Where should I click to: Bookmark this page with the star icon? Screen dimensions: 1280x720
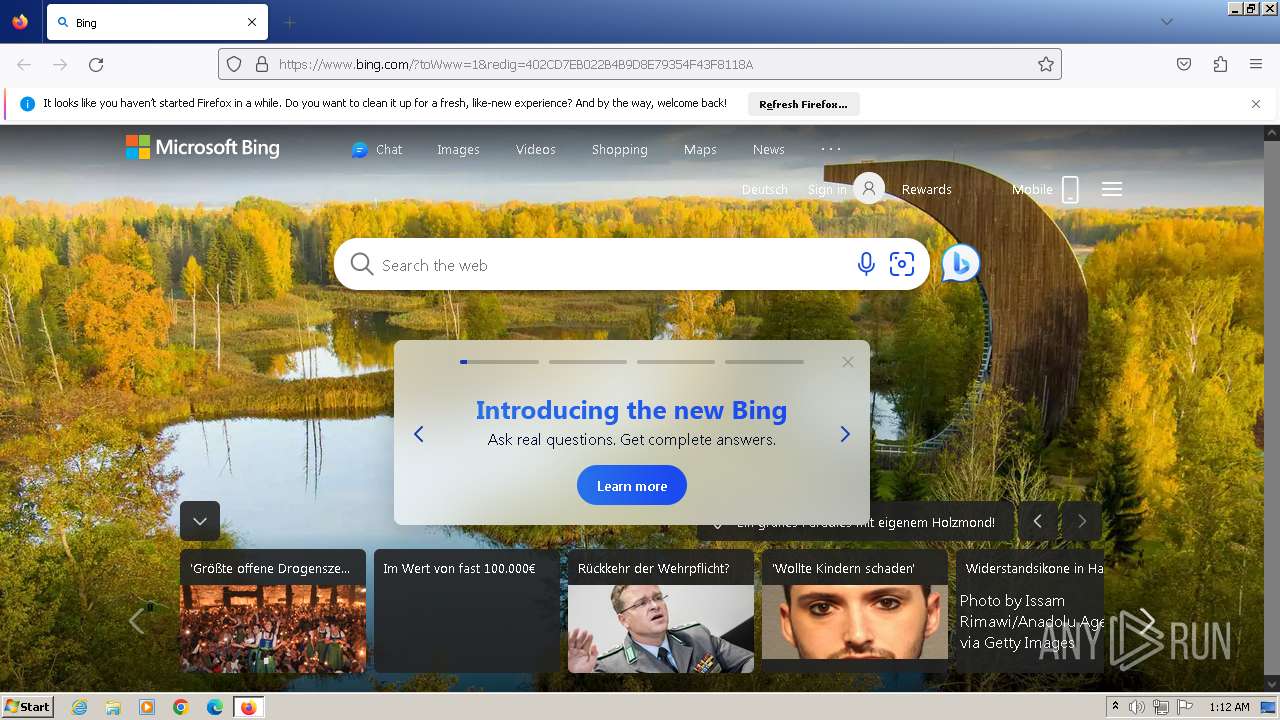point(1046,64)
